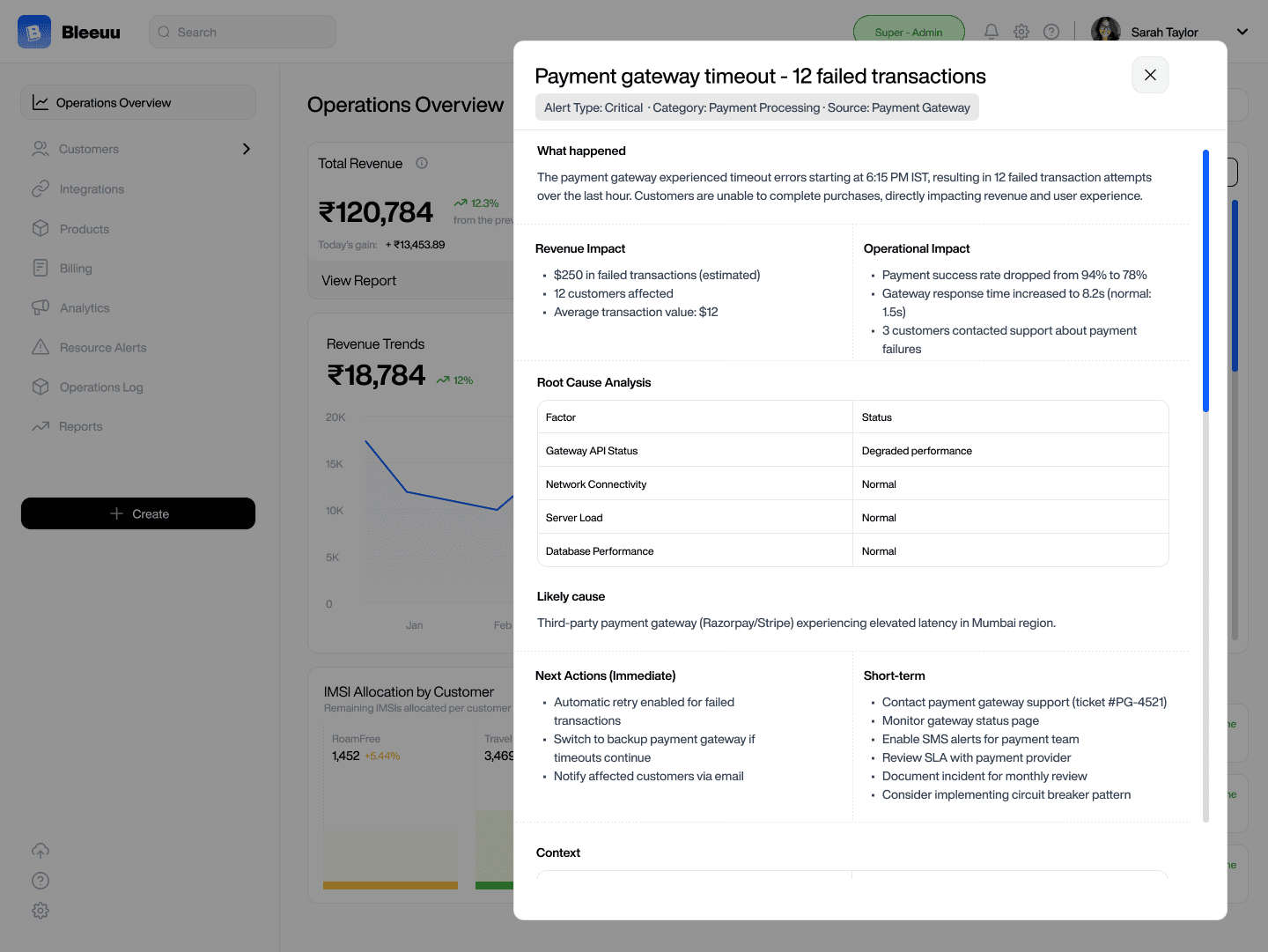Click the Context section heading

(558, 852)
